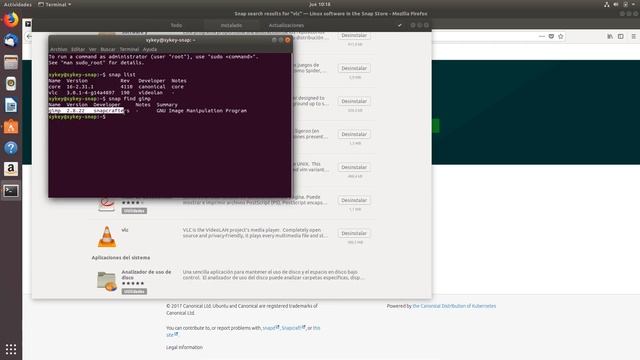Open the Terminal menu in the terminal window
Viewport: 640px width, 360px height.
coord(129,49)
